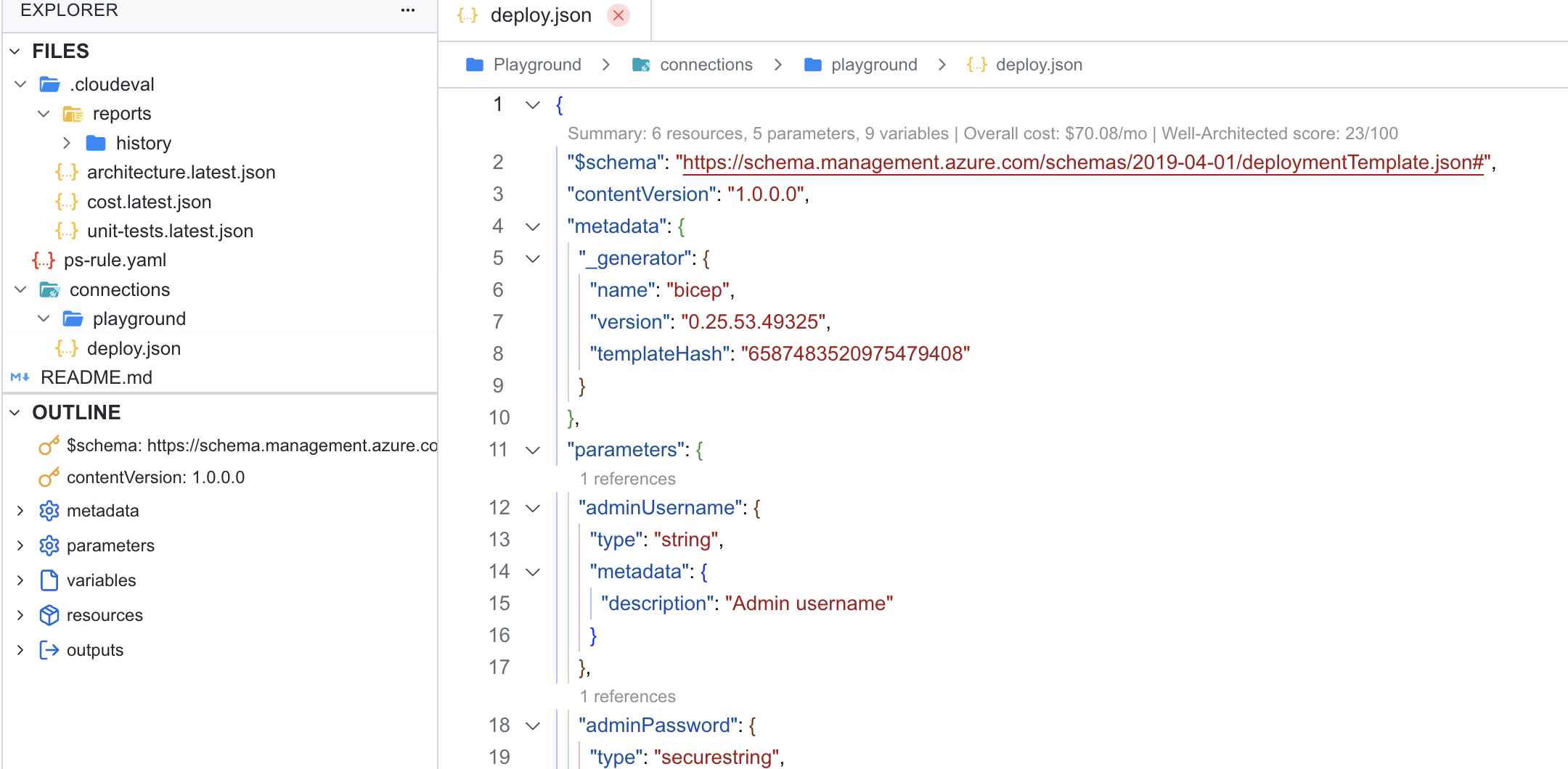Expand outputs node in outline
The width and height of the screenshot is (1568, 769).
(x=20, y=650)
